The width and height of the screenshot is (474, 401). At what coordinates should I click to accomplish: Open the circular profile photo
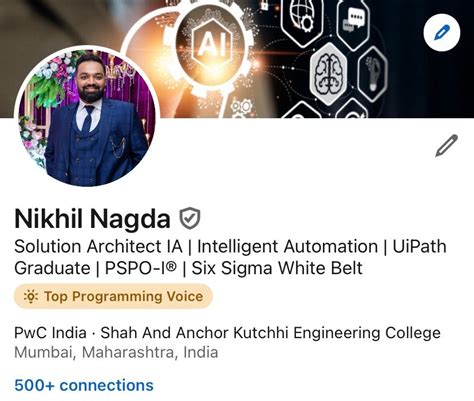pos(87,117)
